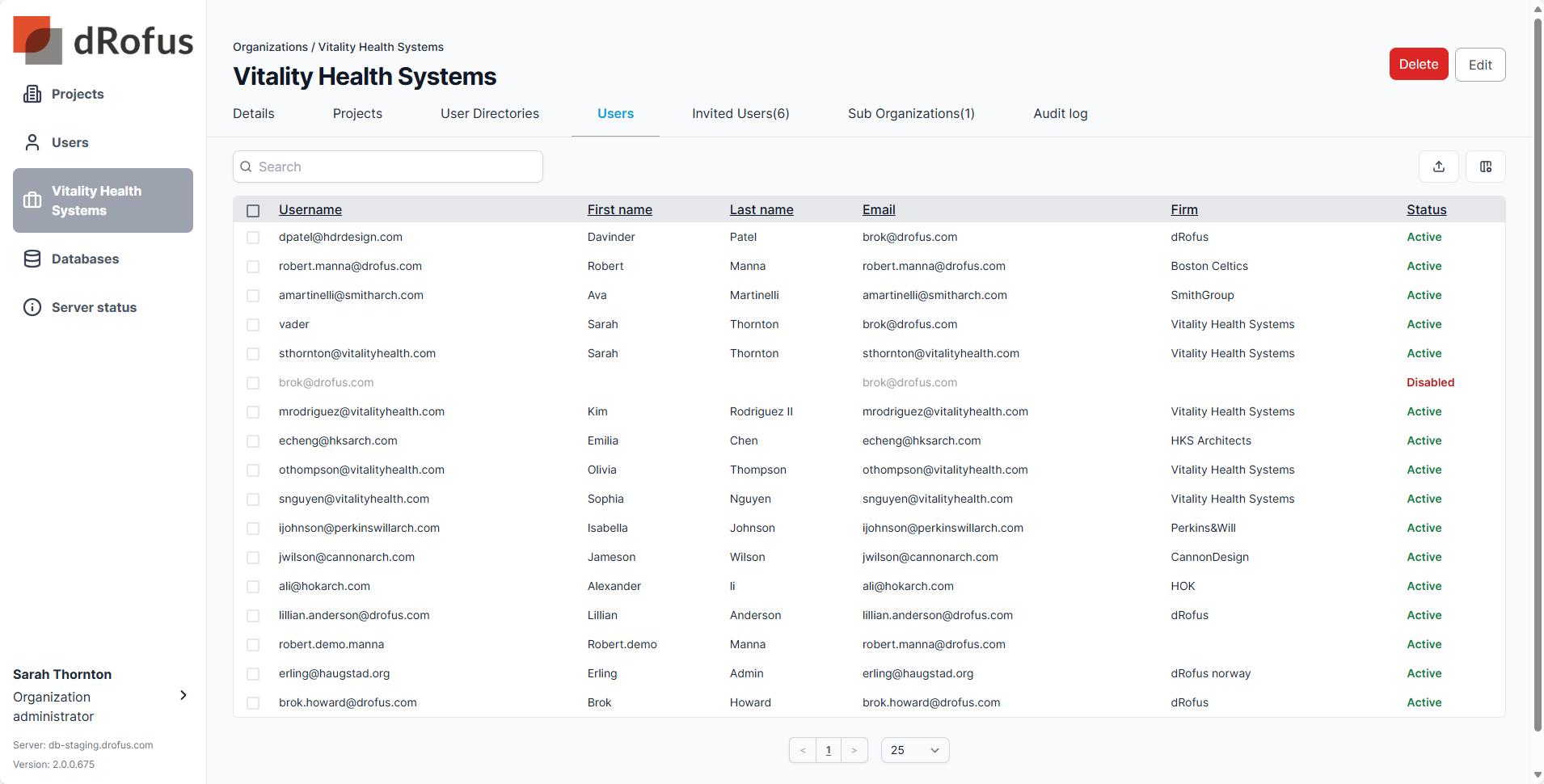Switch to the Invited Users(6) tab

point(740,114)
